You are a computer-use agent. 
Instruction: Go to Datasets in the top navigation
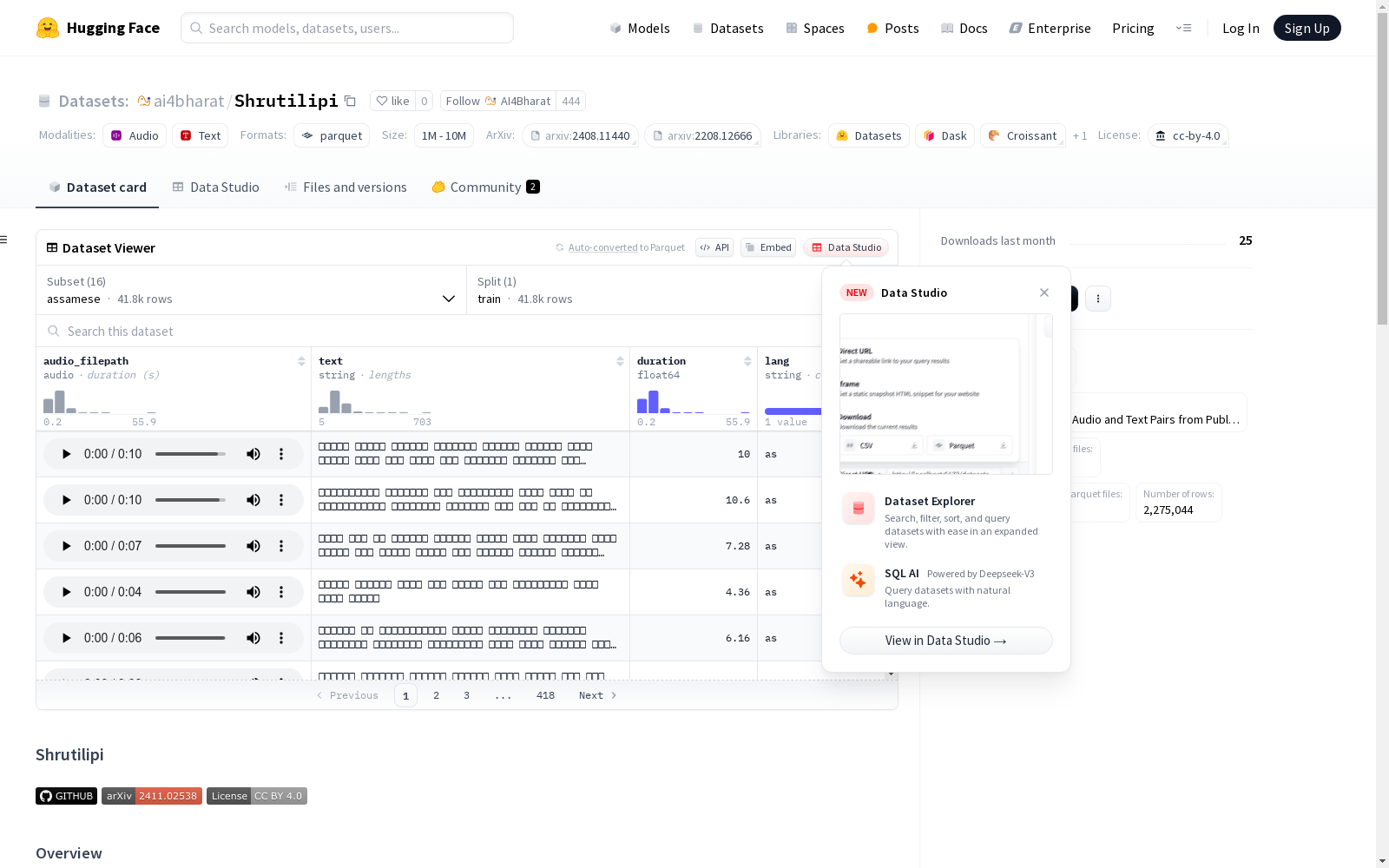(727, 28)
